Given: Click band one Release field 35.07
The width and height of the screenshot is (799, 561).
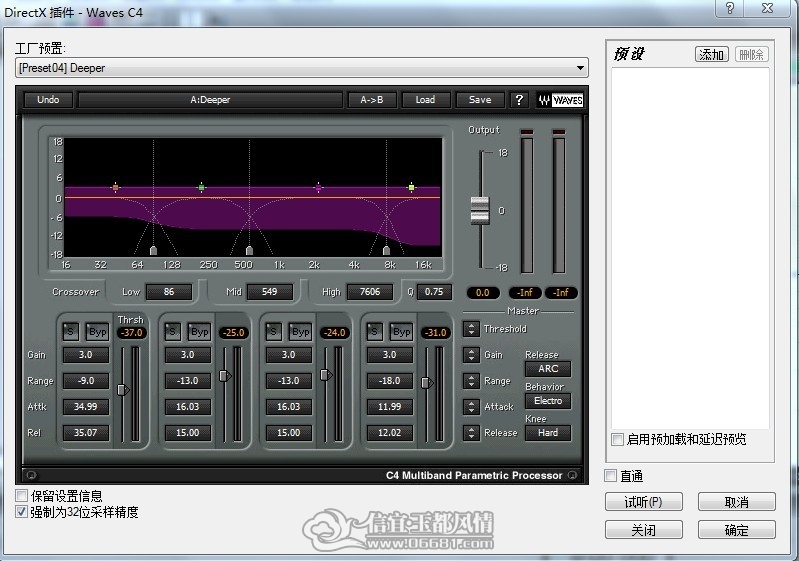Looking at the screenshot, I should [86, 433].
